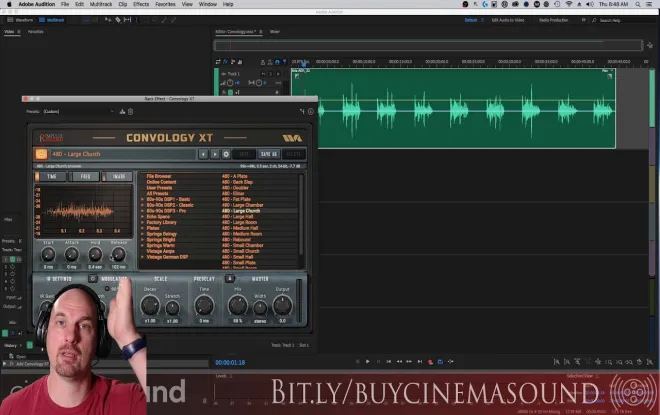Switch the IR display to IMAGE view
Viewport: 660px width, 415px height.
coord(118,176)
